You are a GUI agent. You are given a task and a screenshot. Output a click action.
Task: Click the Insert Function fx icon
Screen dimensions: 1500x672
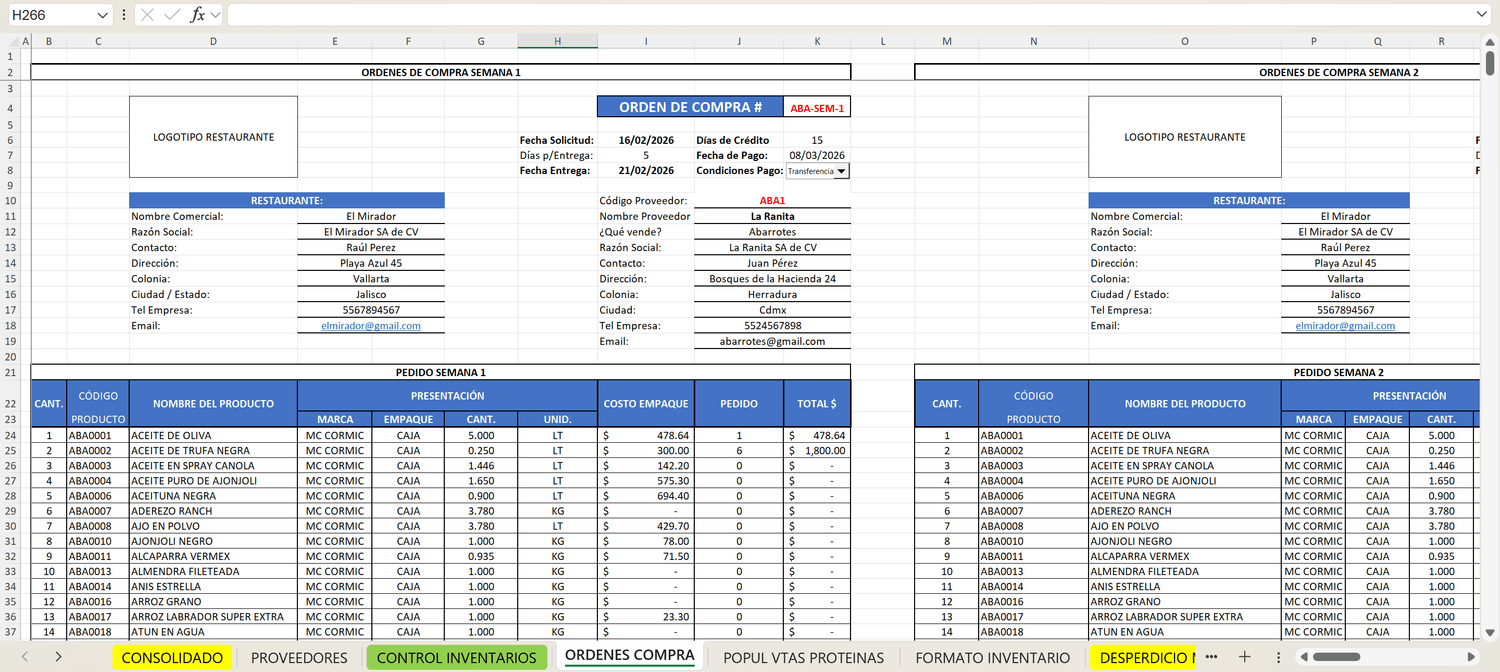coord(197,15)
